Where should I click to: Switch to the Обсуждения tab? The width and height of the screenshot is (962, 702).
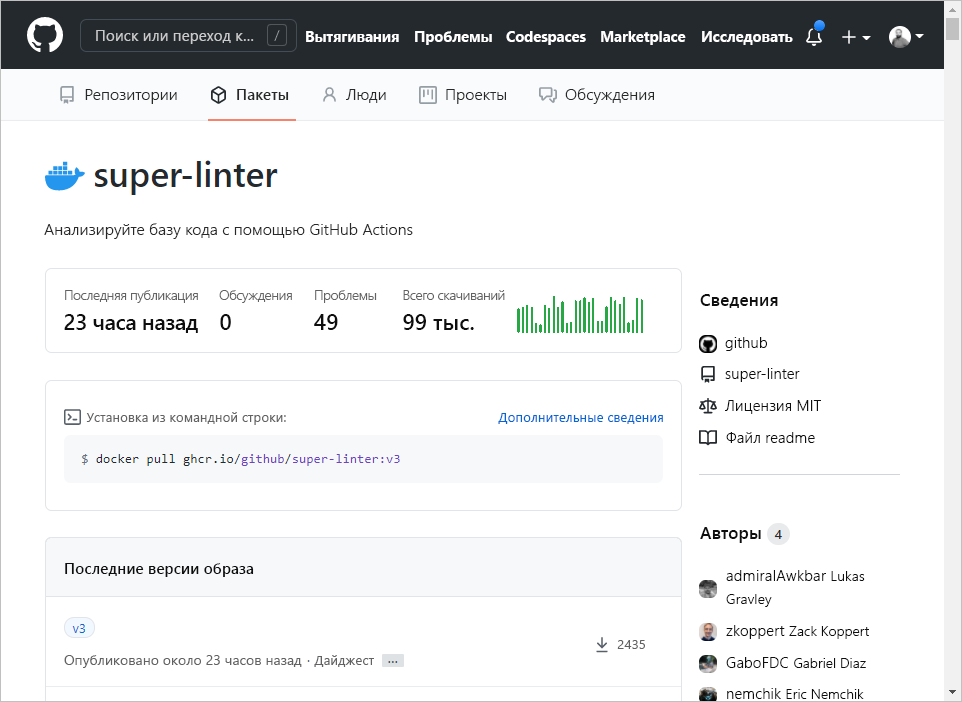[597, 95]
